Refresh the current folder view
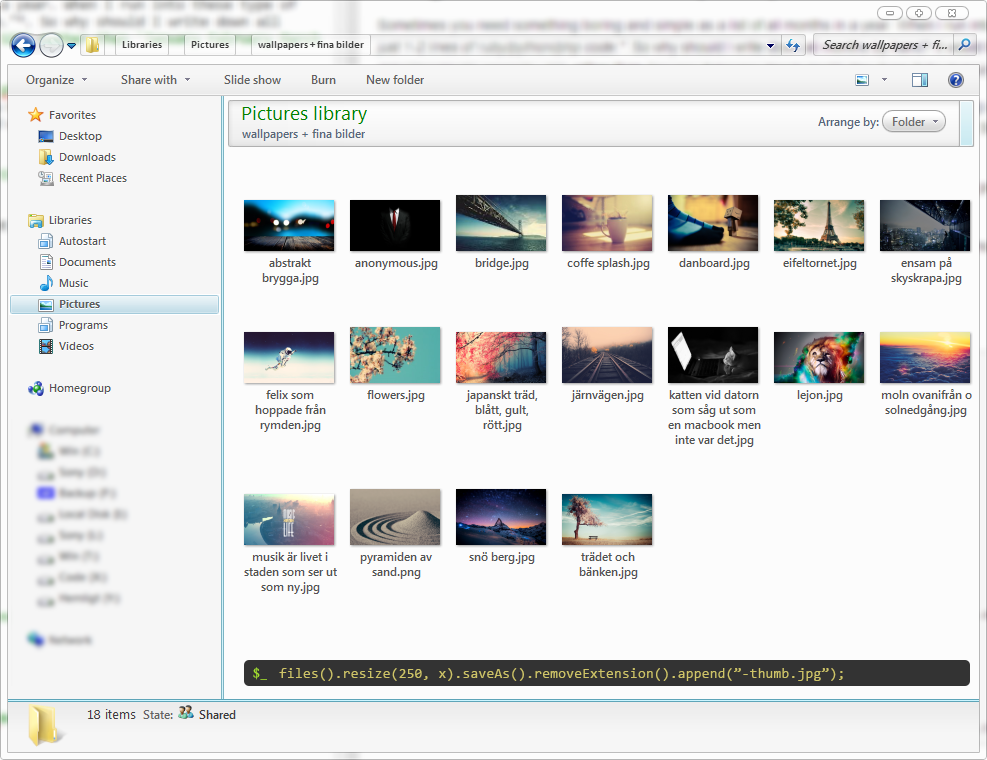 pos(792,45)
